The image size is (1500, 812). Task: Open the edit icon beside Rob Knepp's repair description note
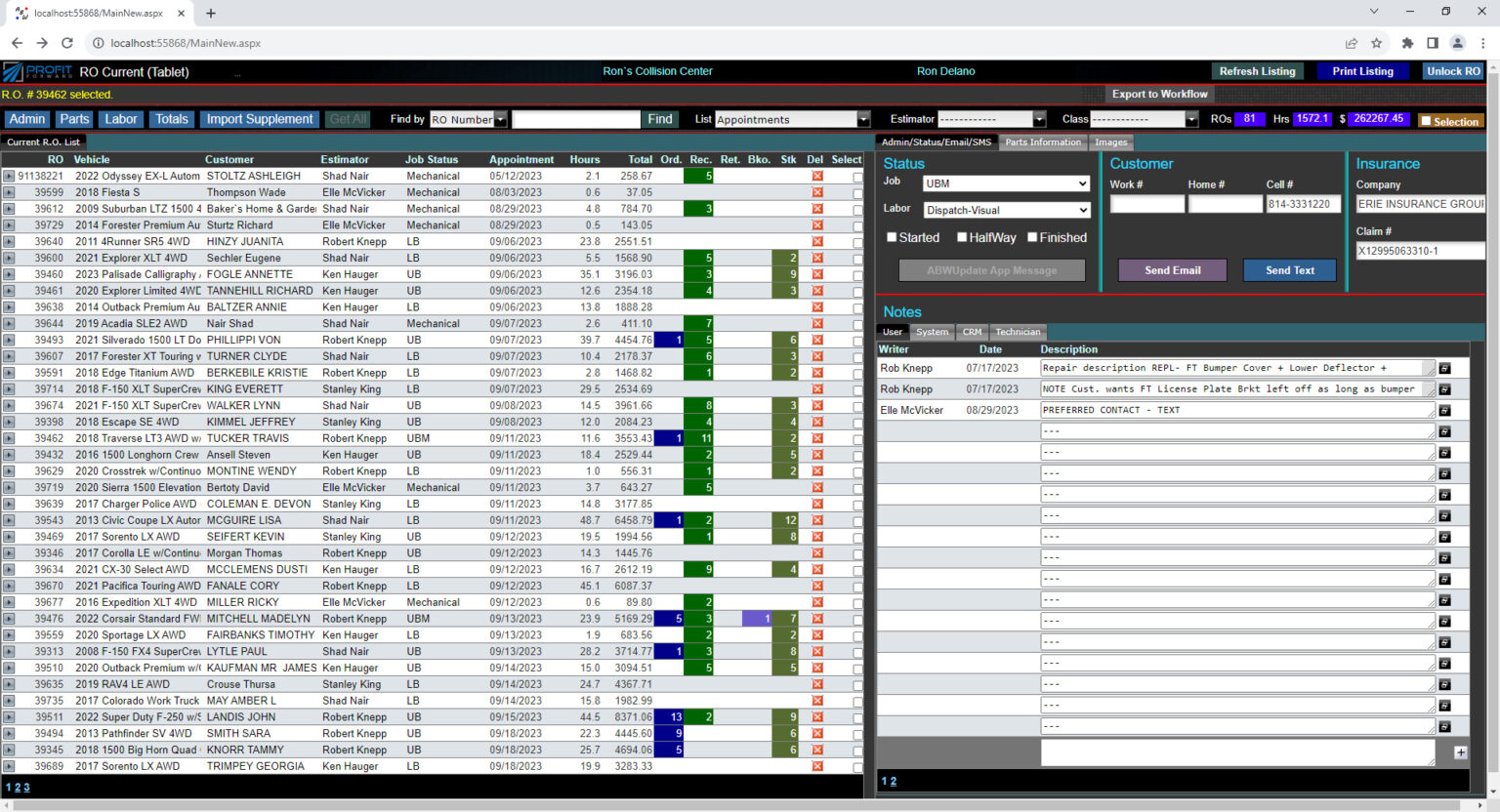pos(1445,368)
